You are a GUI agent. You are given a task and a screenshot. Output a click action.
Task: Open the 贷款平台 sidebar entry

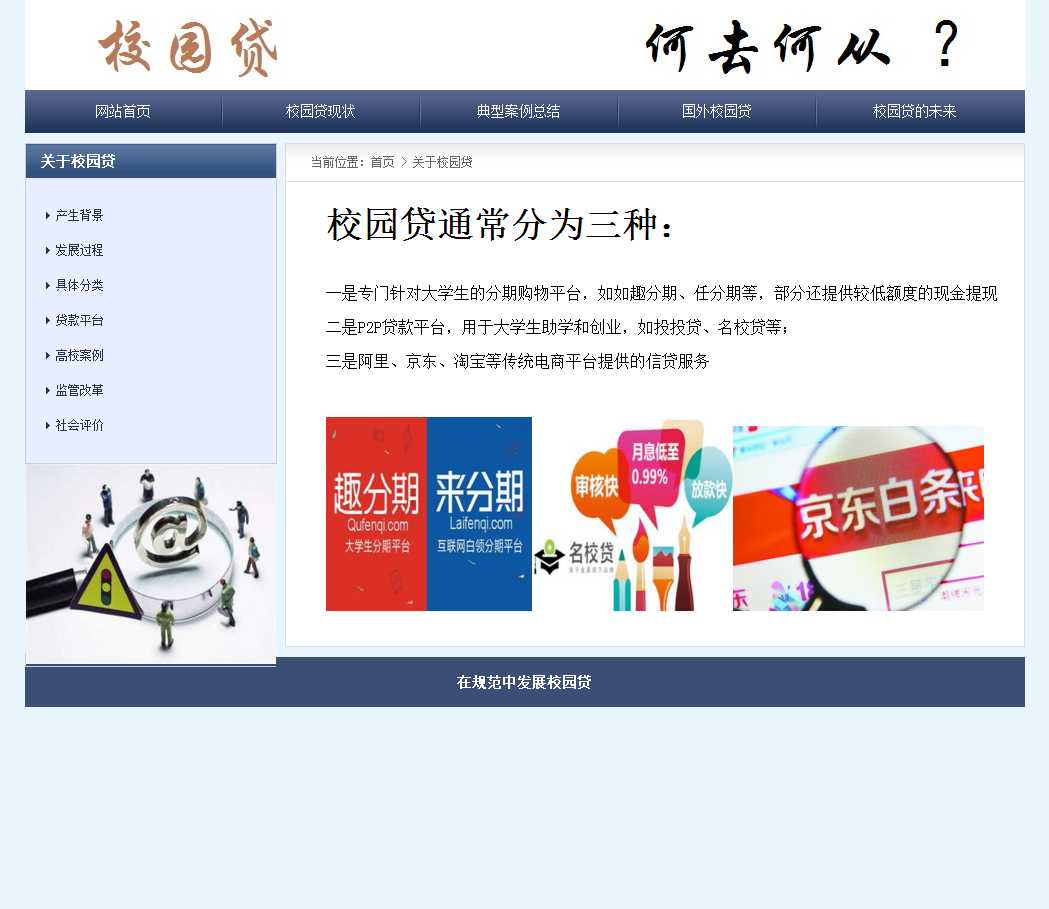pyautogui.click(x=79, y=320)
